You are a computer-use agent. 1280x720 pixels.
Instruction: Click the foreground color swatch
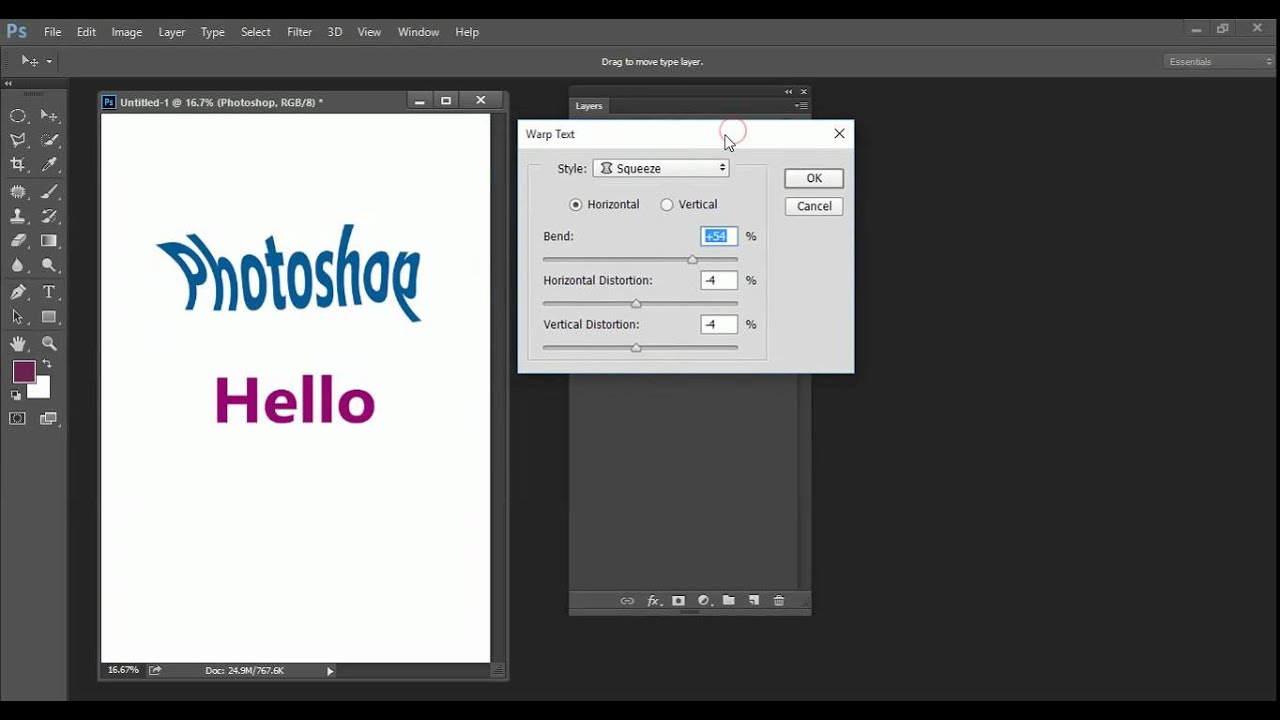click(24, 372)
